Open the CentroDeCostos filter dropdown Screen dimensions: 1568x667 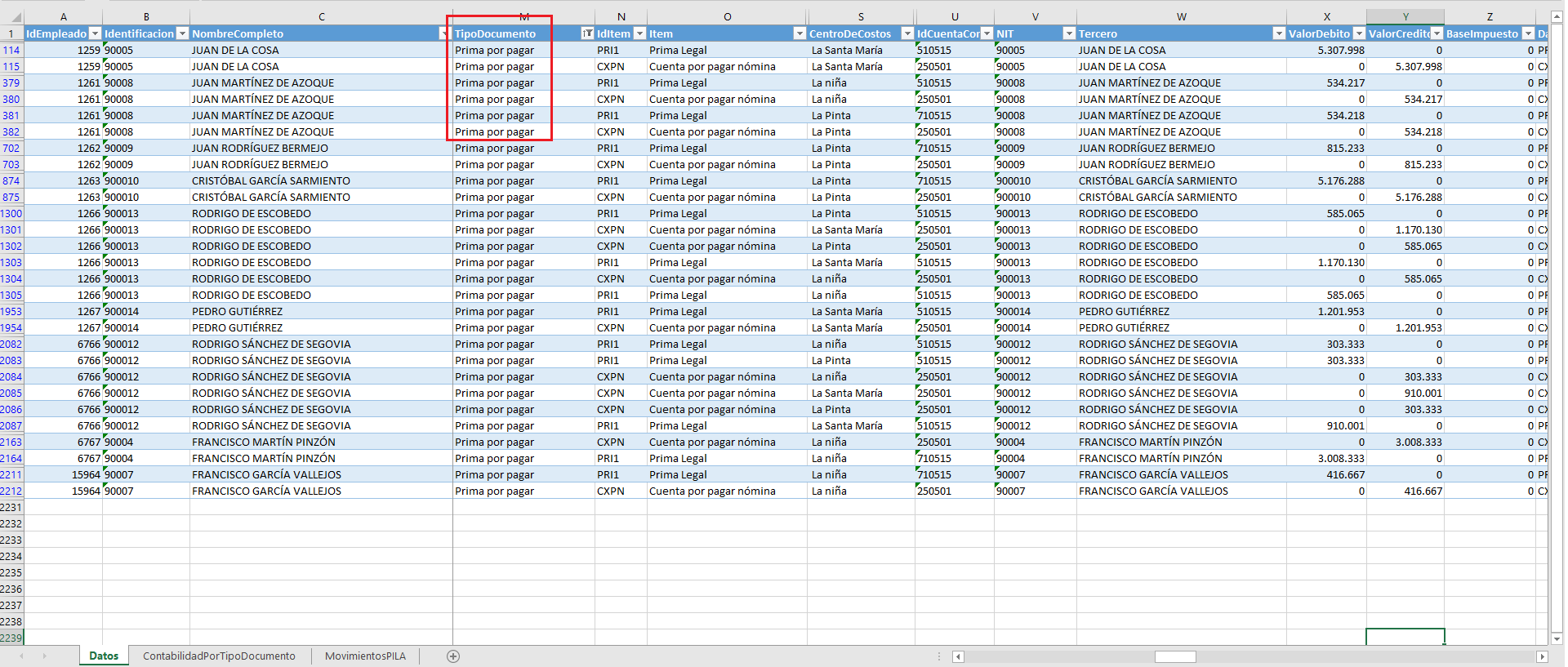tap(907, 33)
